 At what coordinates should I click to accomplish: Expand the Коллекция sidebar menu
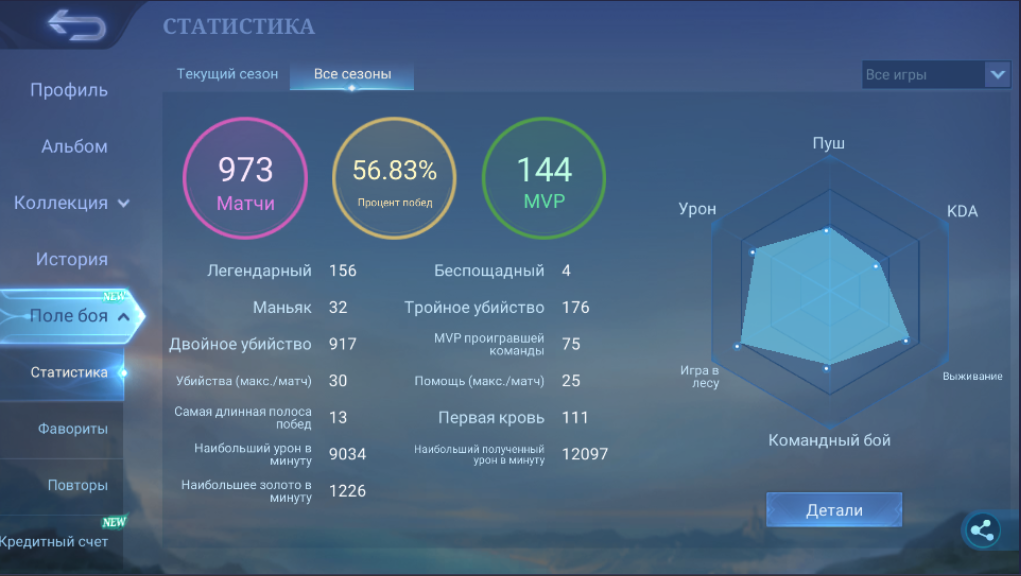click(72, 203)
